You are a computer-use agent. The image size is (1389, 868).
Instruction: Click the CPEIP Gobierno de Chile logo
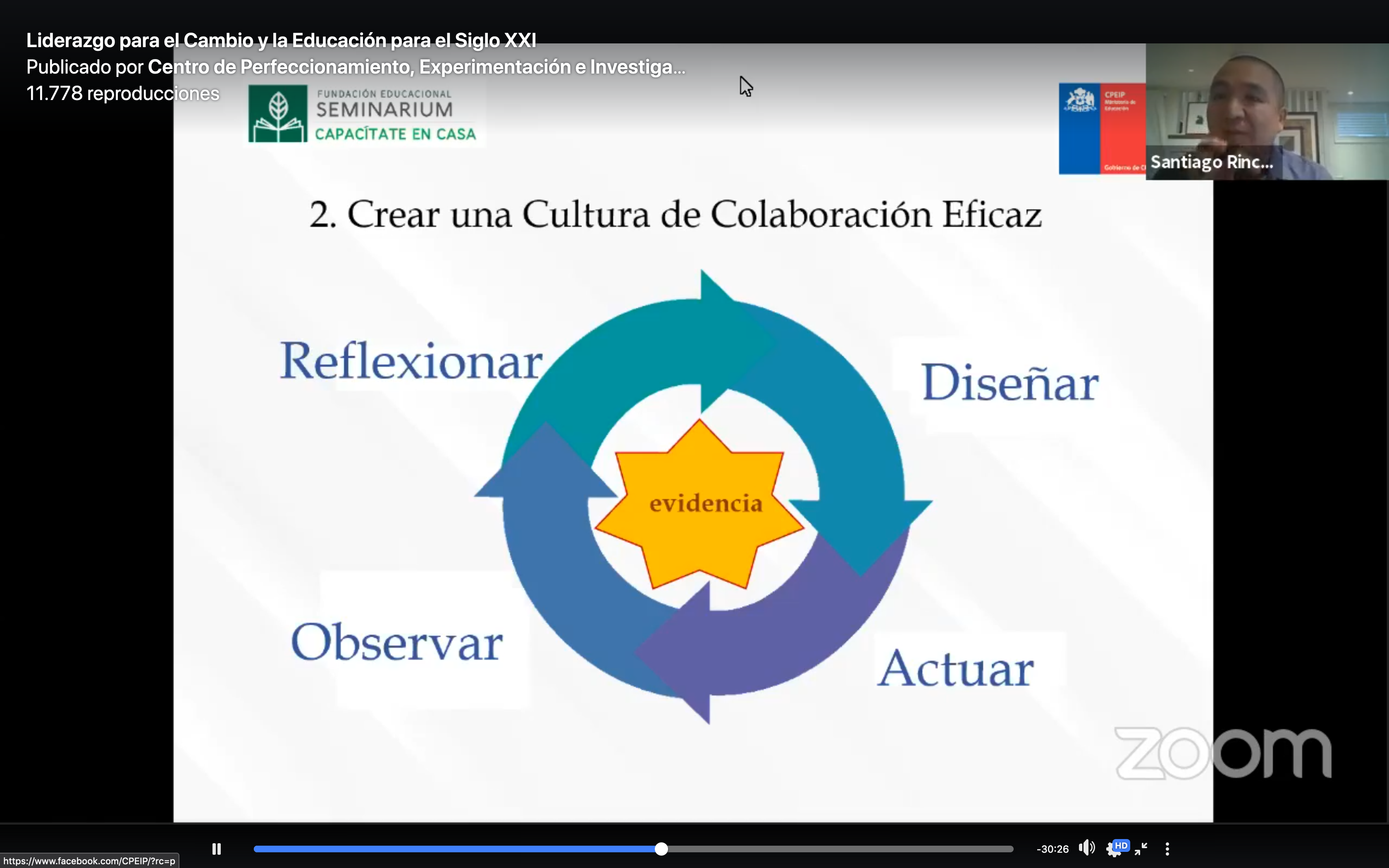[x=1102, y=129]
